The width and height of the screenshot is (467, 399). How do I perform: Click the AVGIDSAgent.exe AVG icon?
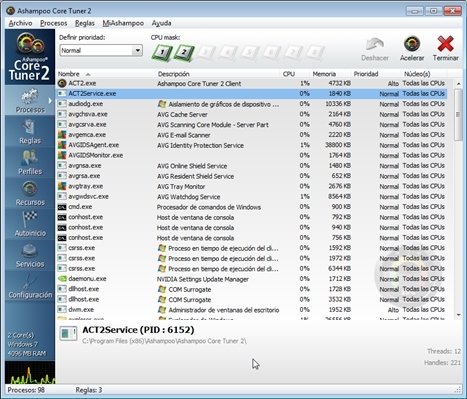62,145
